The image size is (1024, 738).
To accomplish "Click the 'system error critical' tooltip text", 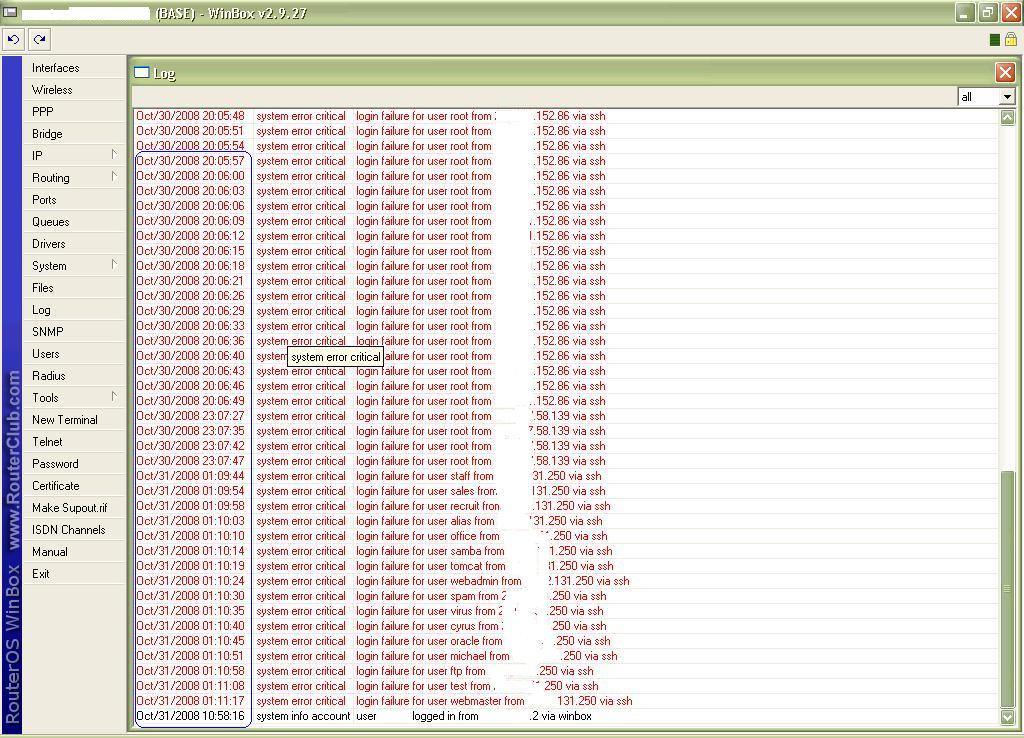I will click(x=336, y=357).
